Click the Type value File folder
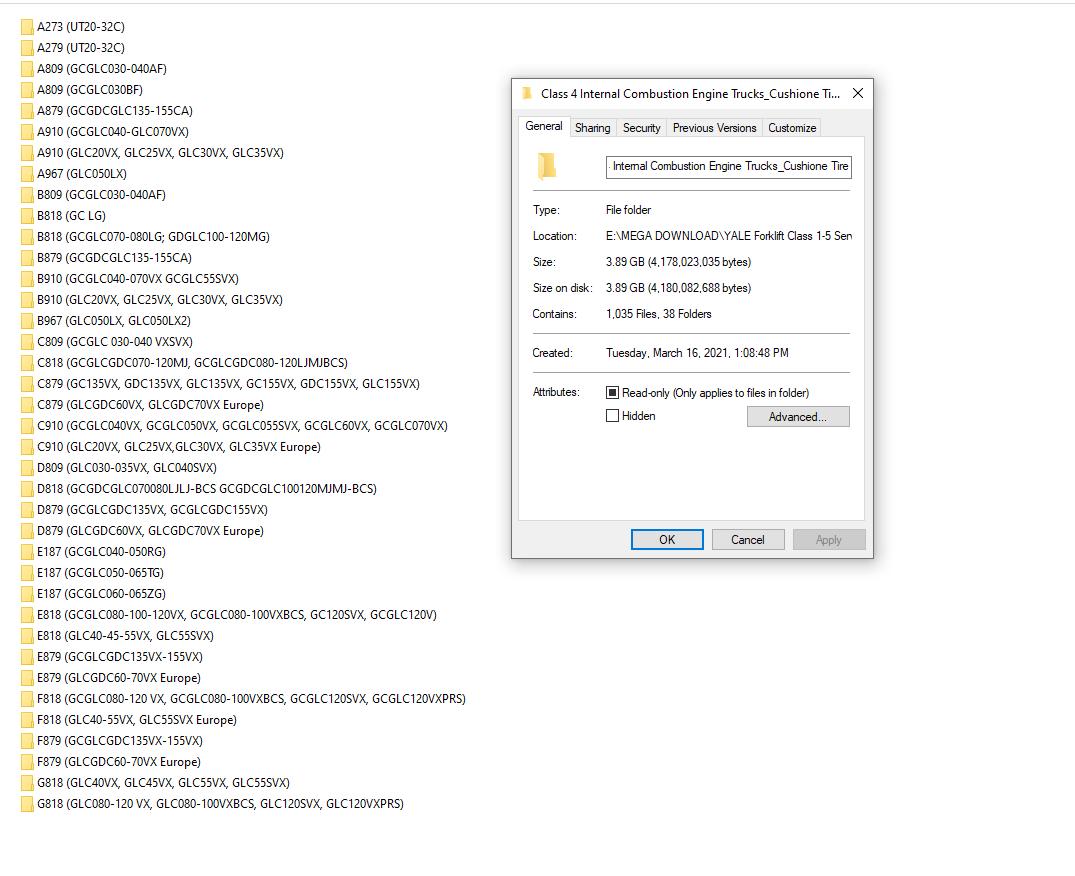The image size is (1075, 876). point(628,210)
